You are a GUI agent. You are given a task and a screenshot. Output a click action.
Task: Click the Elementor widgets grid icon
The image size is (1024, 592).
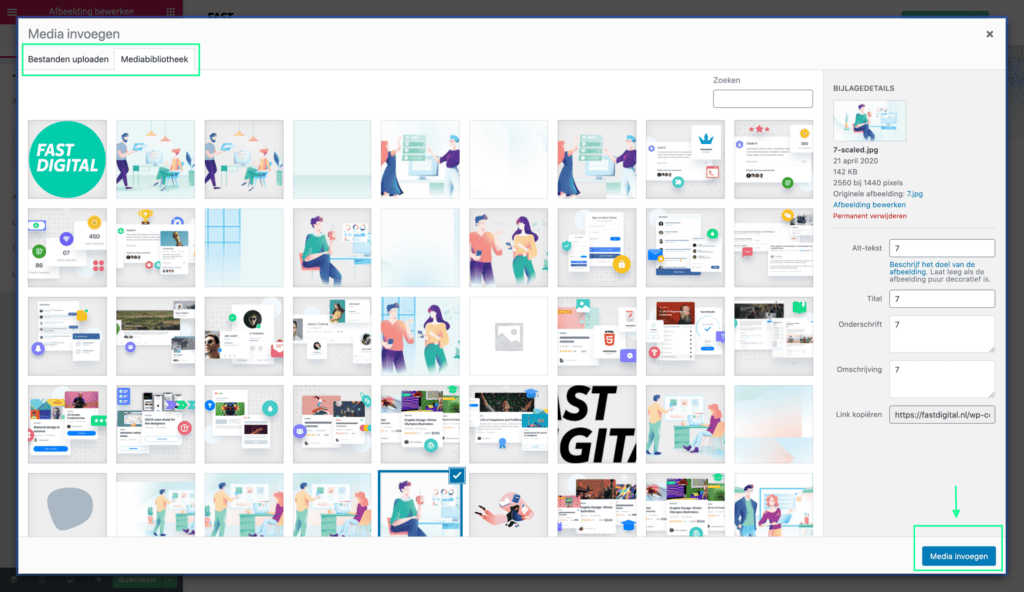(x=171, y=11)
